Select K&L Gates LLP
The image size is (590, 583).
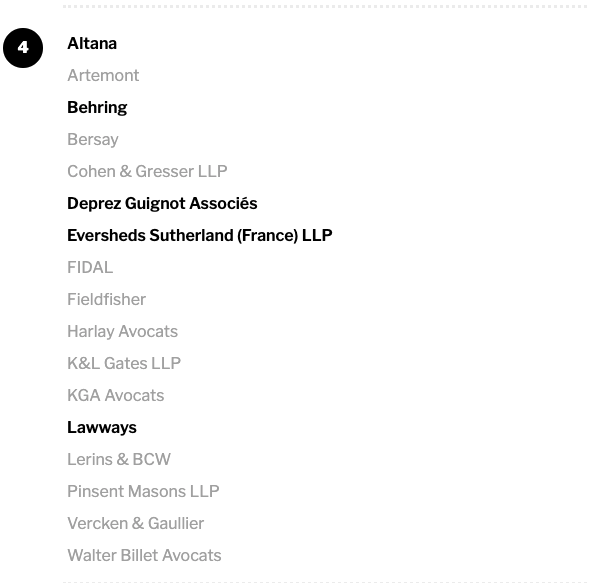(x=124, y=364)
